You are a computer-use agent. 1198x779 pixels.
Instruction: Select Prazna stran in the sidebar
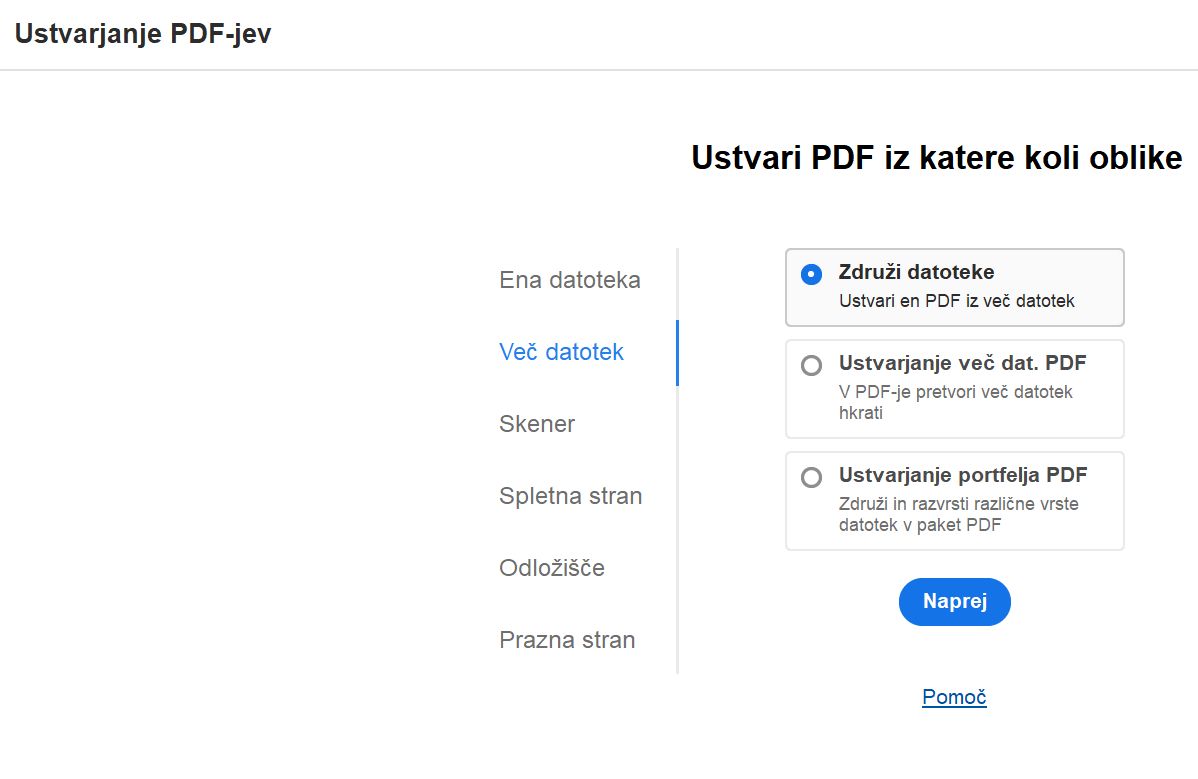click(x=567, y=640)
